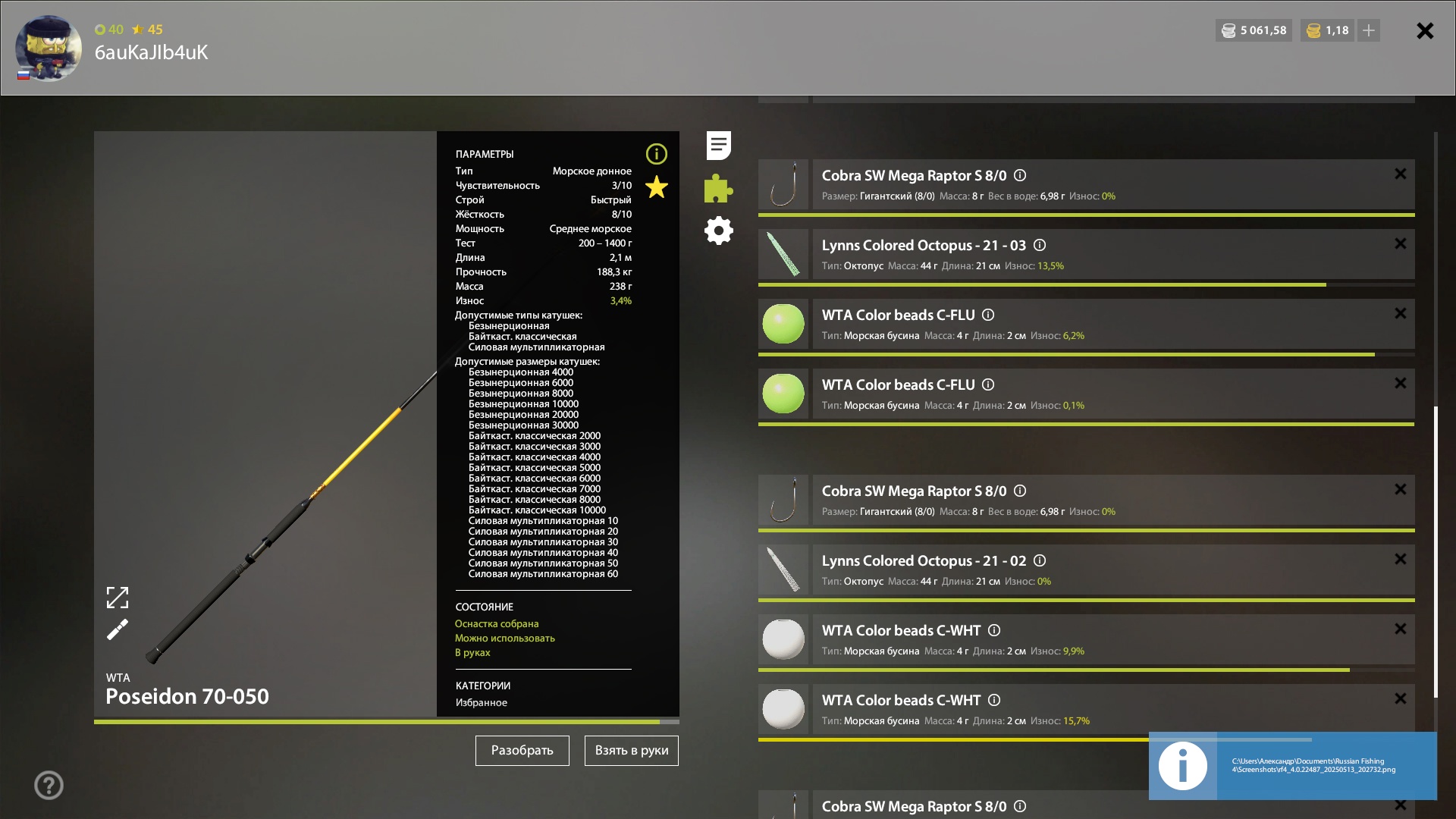
Task: Toggle the favorite star for Poseidon rod
Action: pos(657,187)
